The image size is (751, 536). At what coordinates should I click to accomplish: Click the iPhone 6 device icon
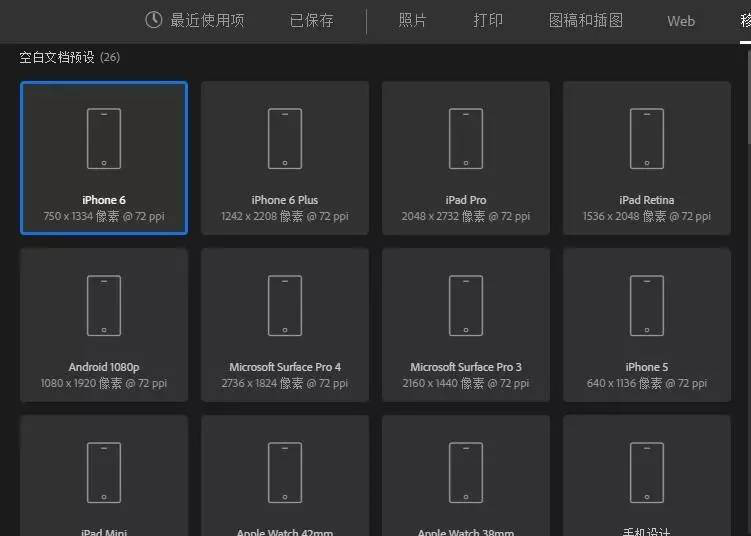coord(104,138)
